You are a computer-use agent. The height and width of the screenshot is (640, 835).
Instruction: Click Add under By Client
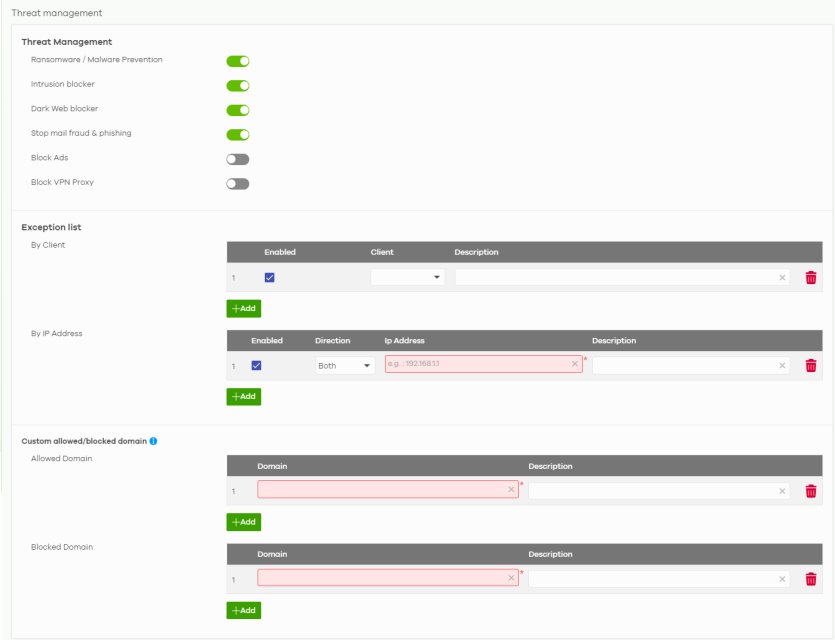[x=243, y=309]
